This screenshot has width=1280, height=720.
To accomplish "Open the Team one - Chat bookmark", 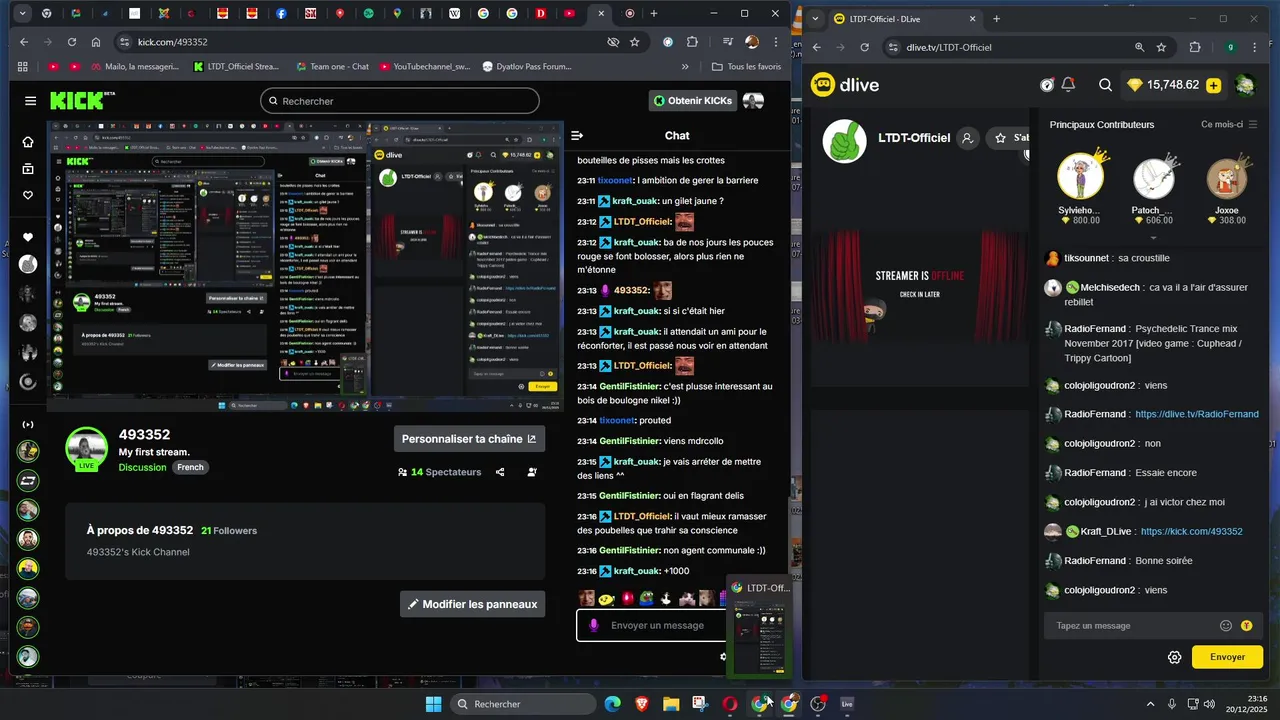I will [x=333, y=67].
